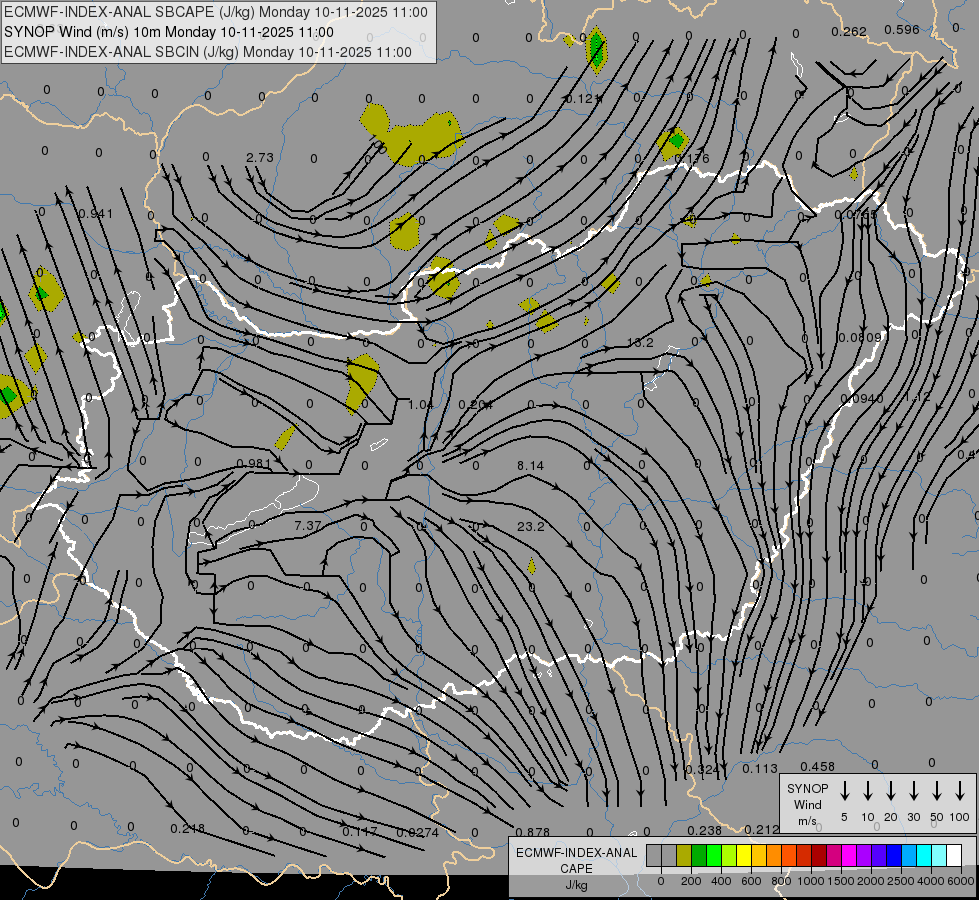Select the light cyan CAPE legend swatch
Viewport: 979px width, 900px height.
939,856
